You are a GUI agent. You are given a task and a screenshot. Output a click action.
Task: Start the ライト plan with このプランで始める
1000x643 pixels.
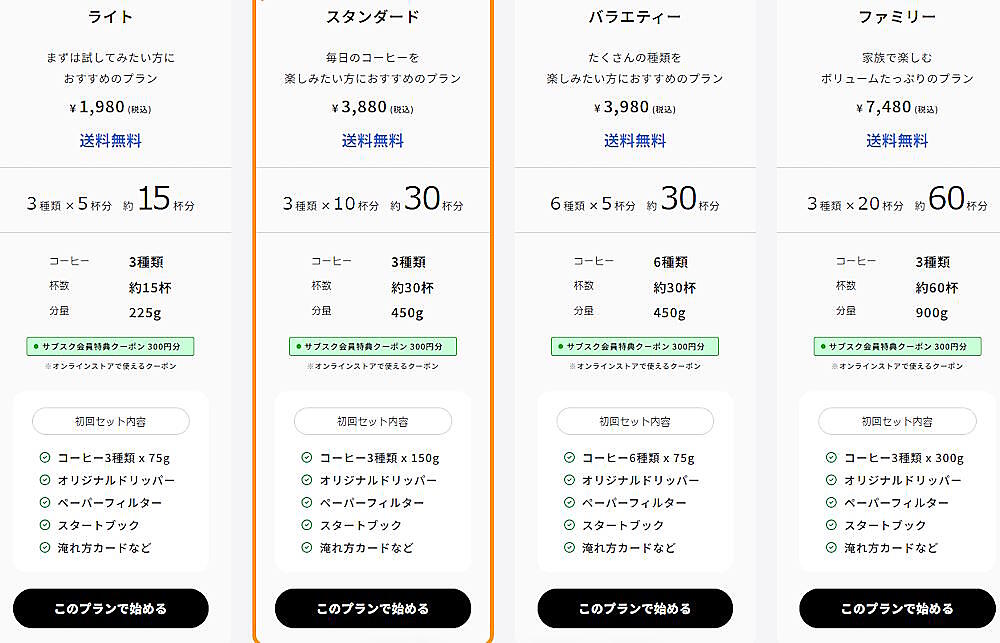[111, 608]
